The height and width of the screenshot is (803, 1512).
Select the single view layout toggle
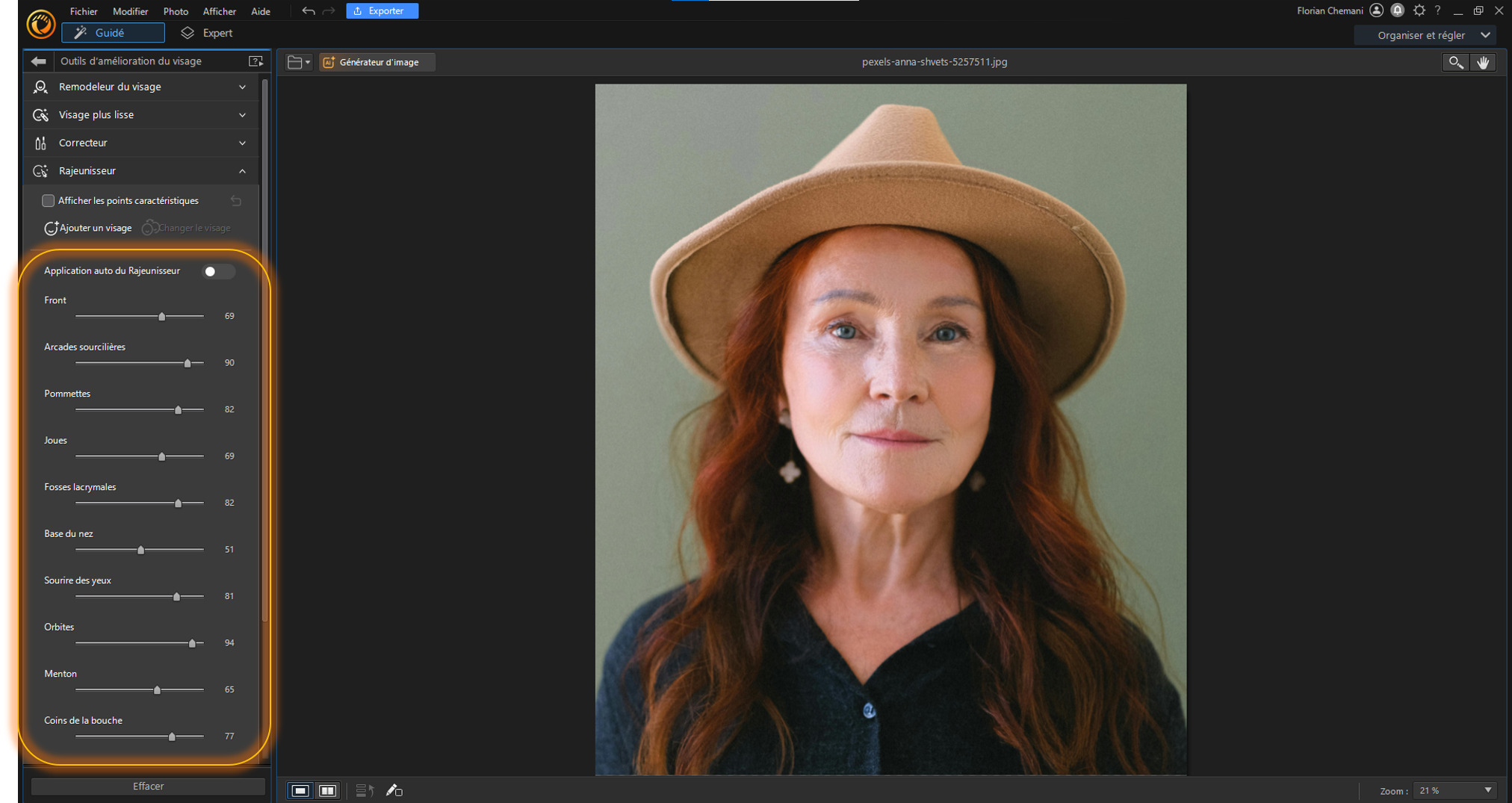(x=301, y=790)
